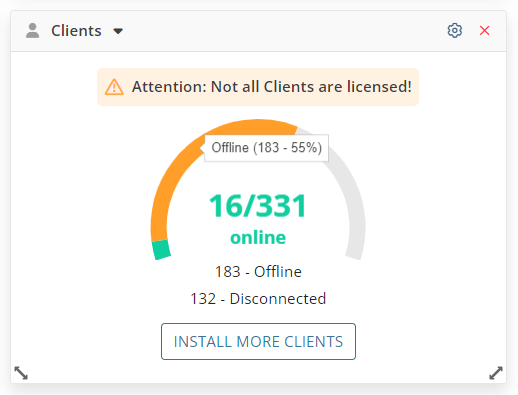Click the 132 - Disconnected label
Screen dimensions: 518x395
click(258, 299)
